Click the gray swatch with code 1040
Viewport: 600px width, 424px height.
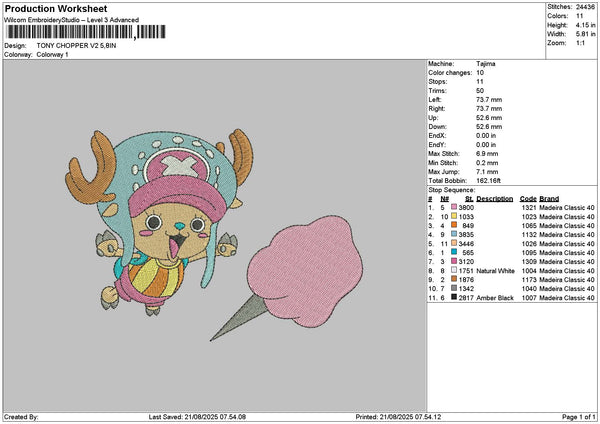pos(453,288)
